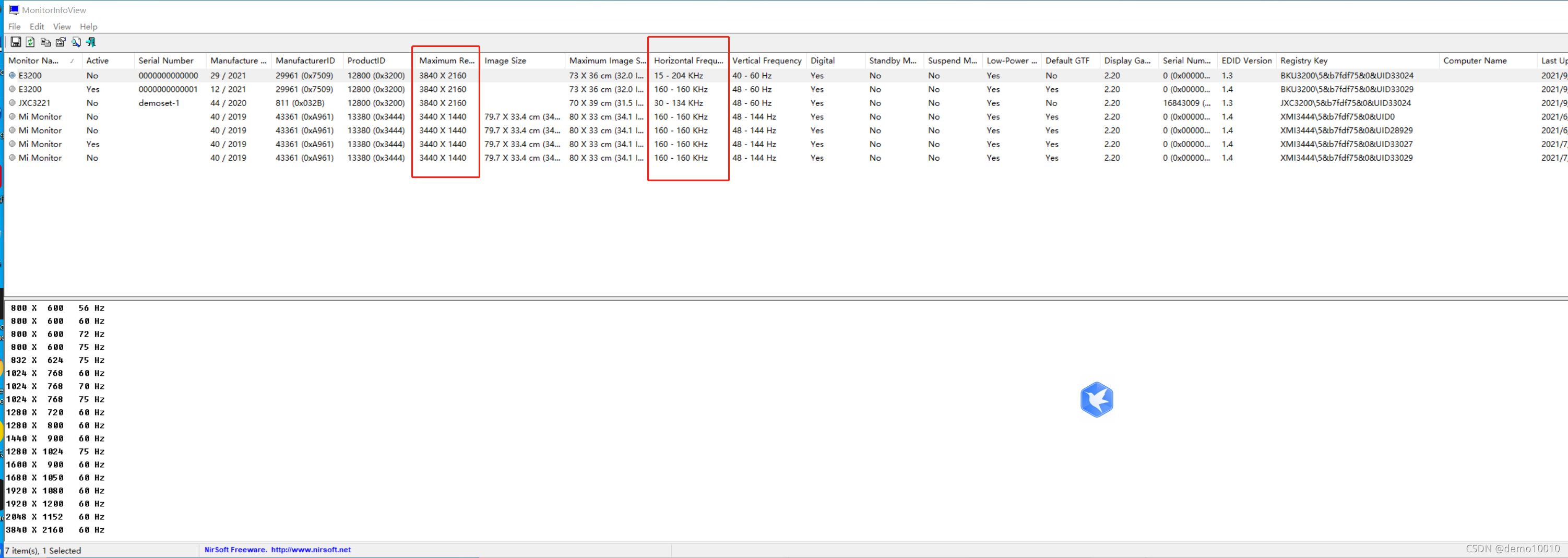
Task: Sort by the ManufacturerID column header
Action: [x=307, y=60]
